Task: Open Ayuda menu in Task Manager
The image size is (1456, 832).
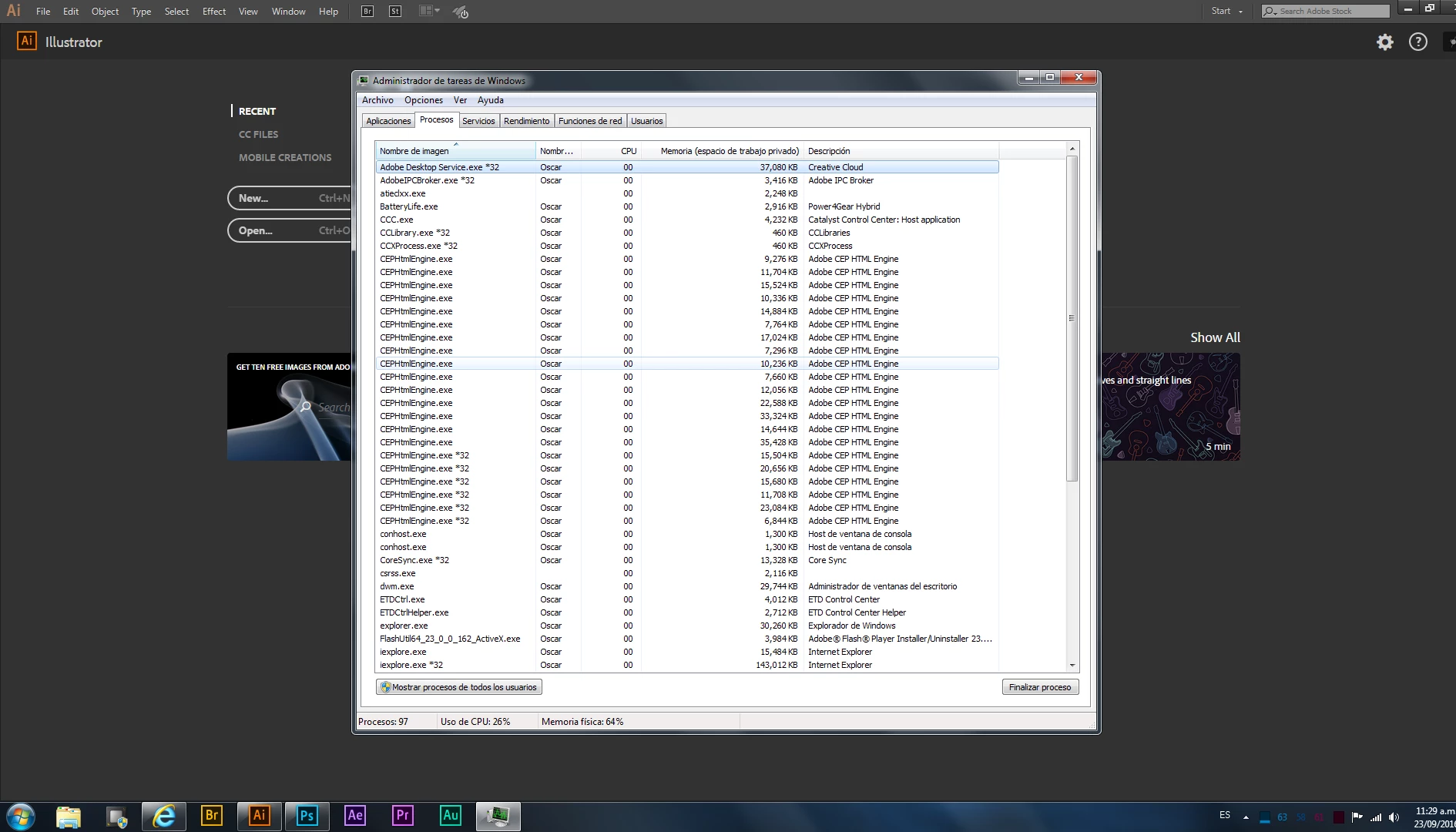Action: 490,100
